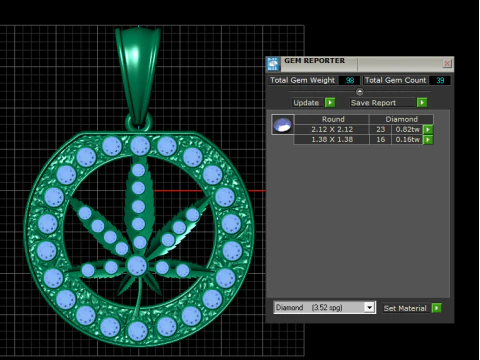Screen dimensions: 480x360
Task: Click the Total Gem Weight label
Action: (x=302, y=80)
